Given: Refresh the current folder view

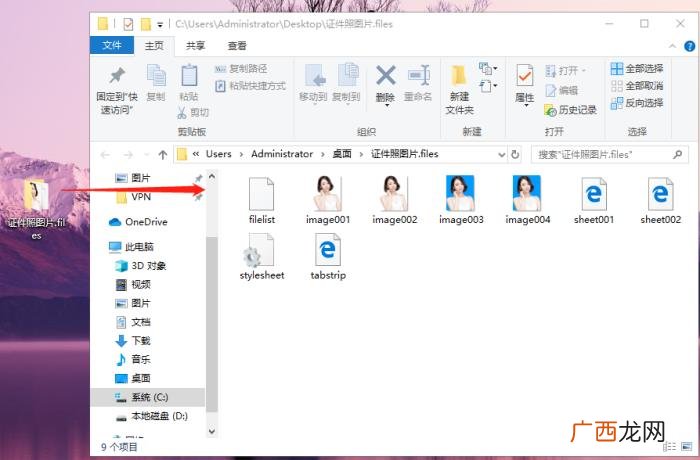Looking at the screenshot, I should (515, 155).
